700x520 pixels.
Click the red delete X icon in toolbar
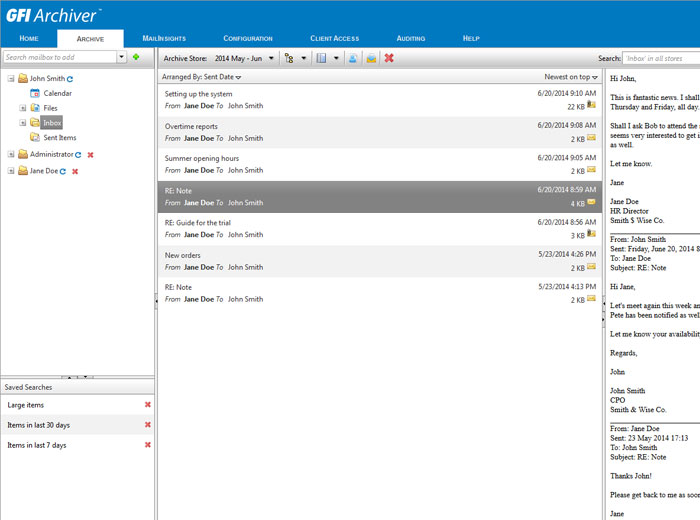[389, 58]
